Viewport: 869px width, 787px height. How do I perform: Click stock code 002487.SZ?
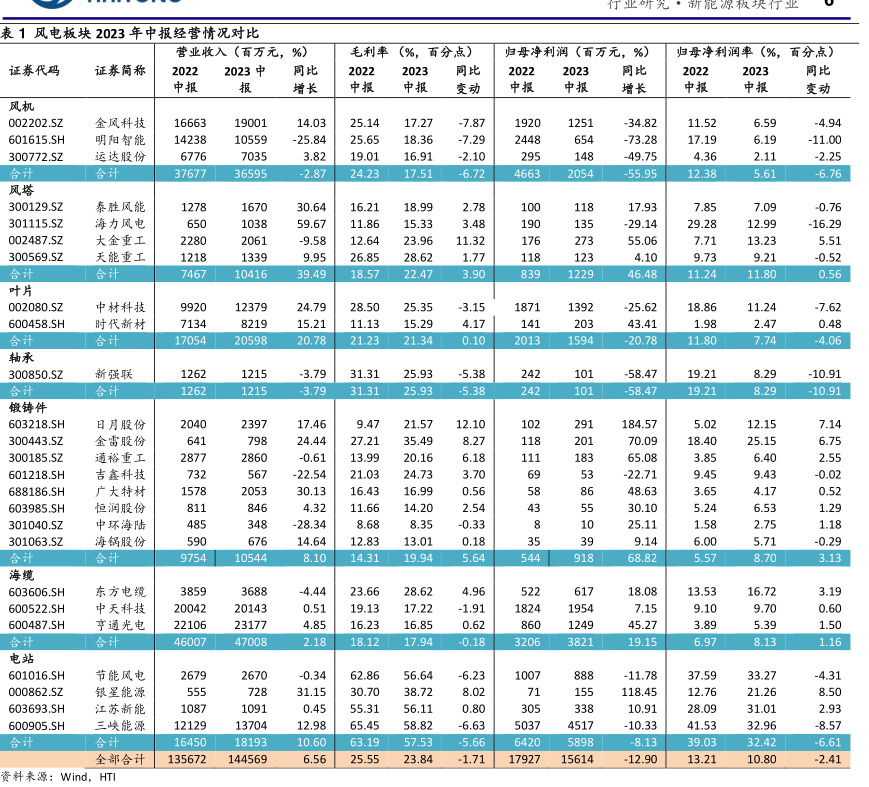point(36,241)
